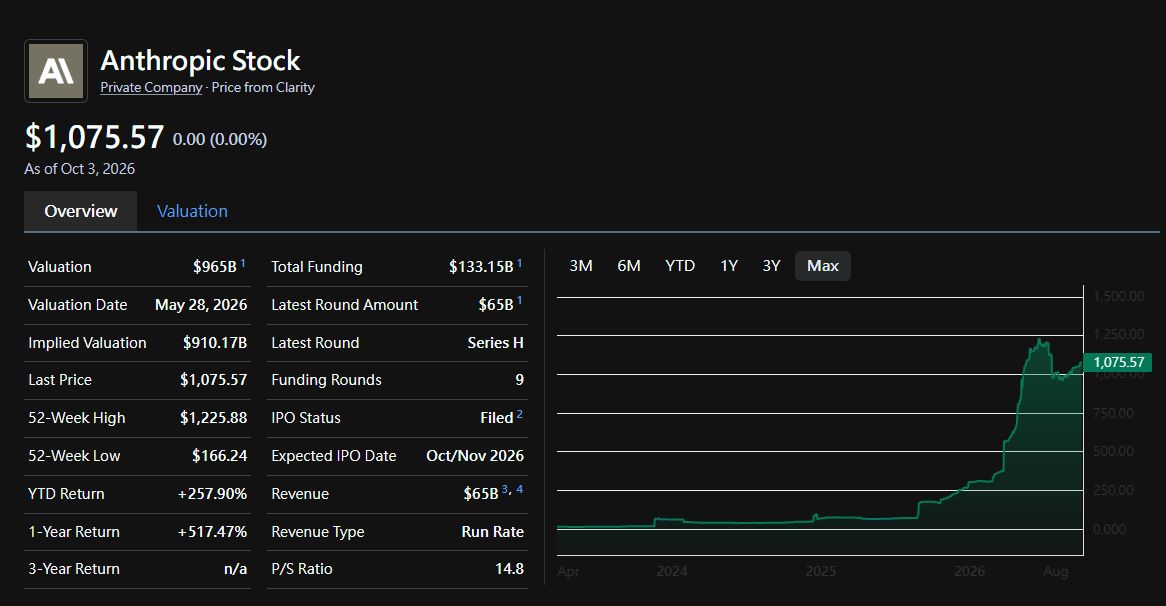1166x606 pixels.
Task: Click the "Last Price" row label
Action: coord(59,380)
